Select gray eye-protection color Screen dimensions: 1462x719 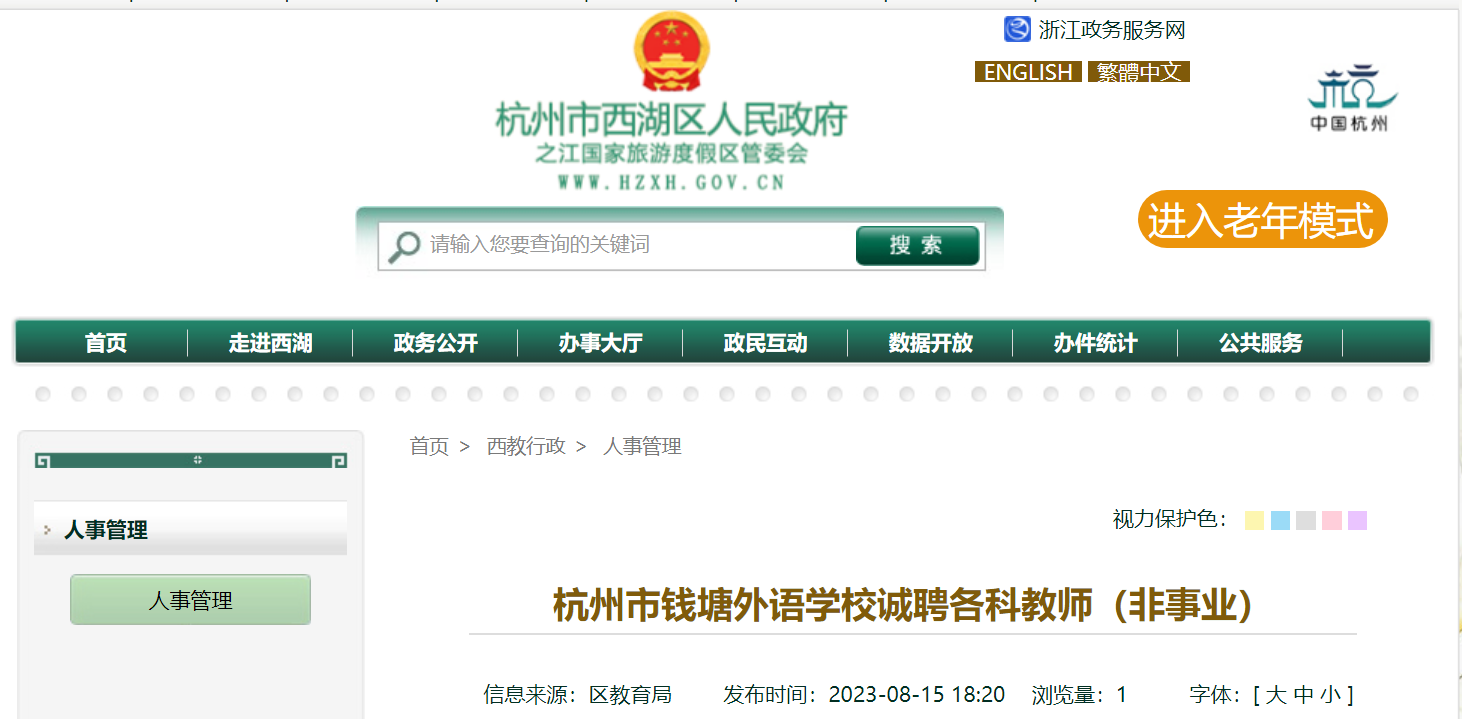click(x=1306, y=521)
